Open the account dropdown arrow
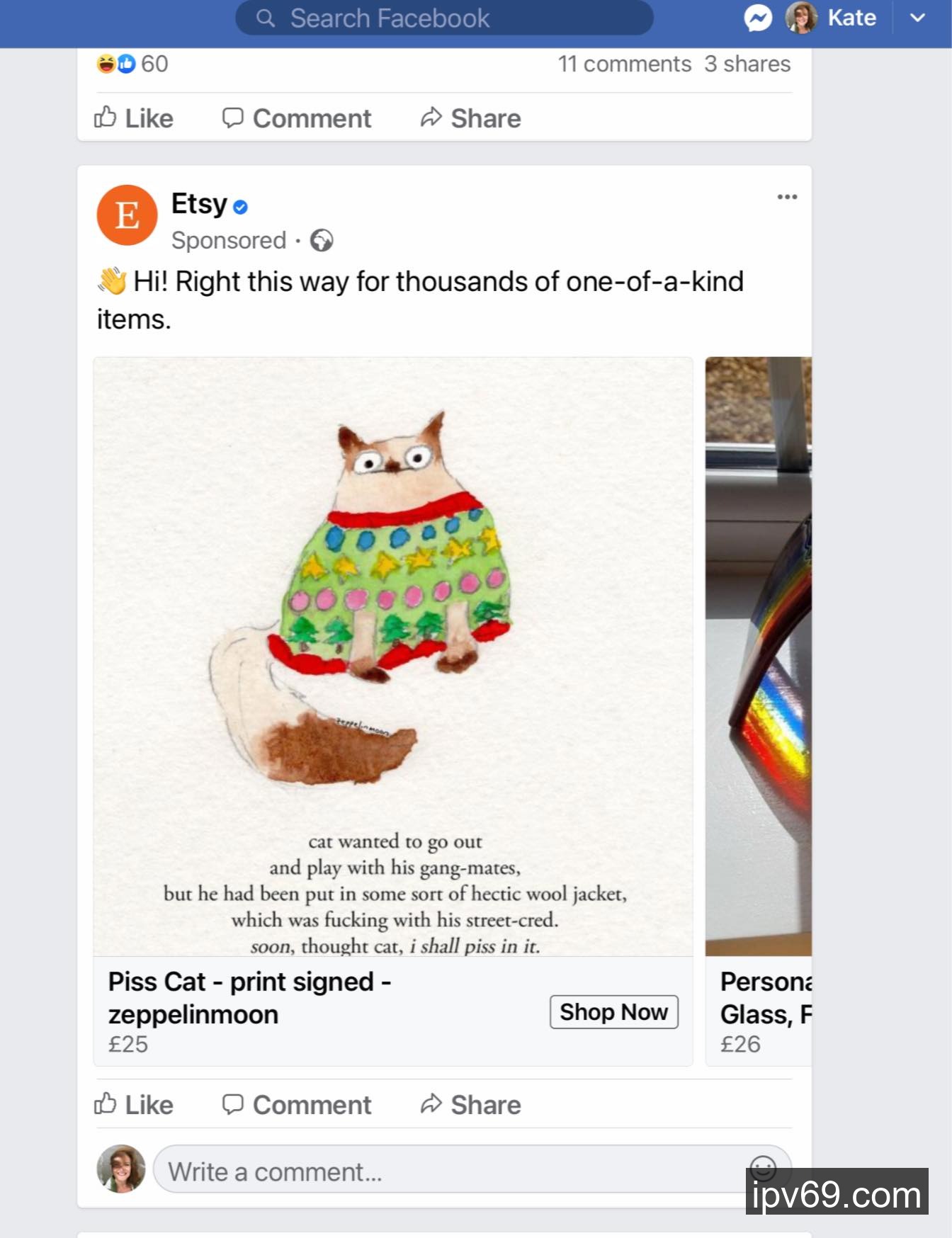Viewport: 952px width, 1238px height. [x=917, y=18]
